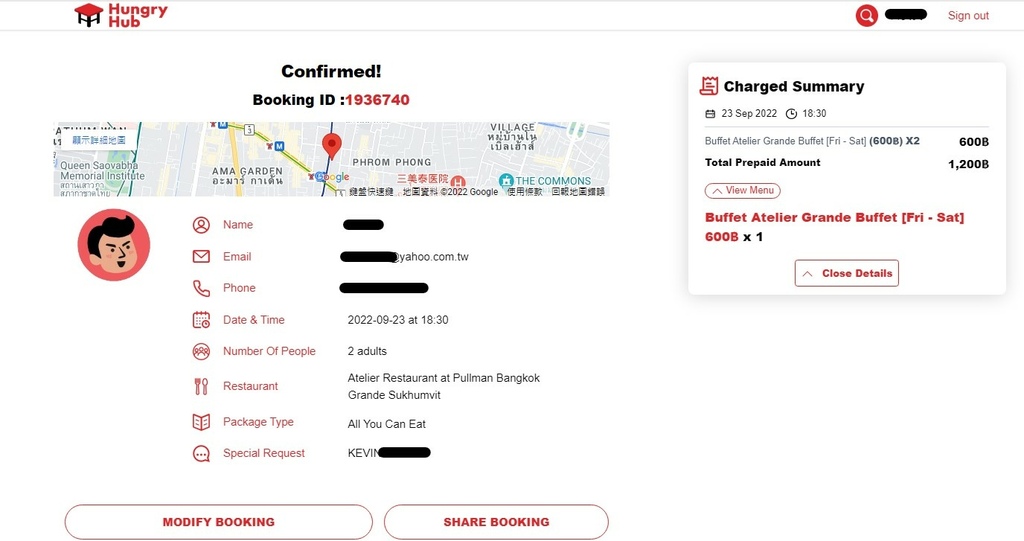This screenshot has height=541, width=1024.
Task: Click the Name person icon
Action: click(201, 225)
